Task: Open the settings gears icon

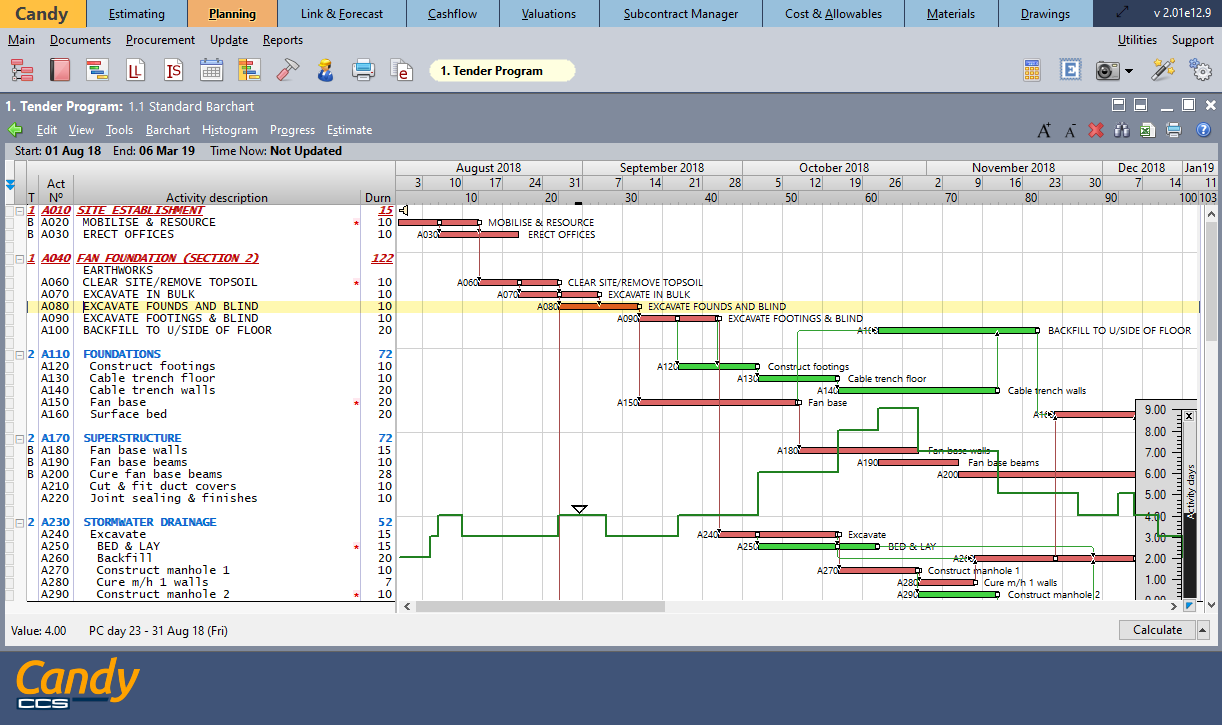Action: (x=1200, y=70)
